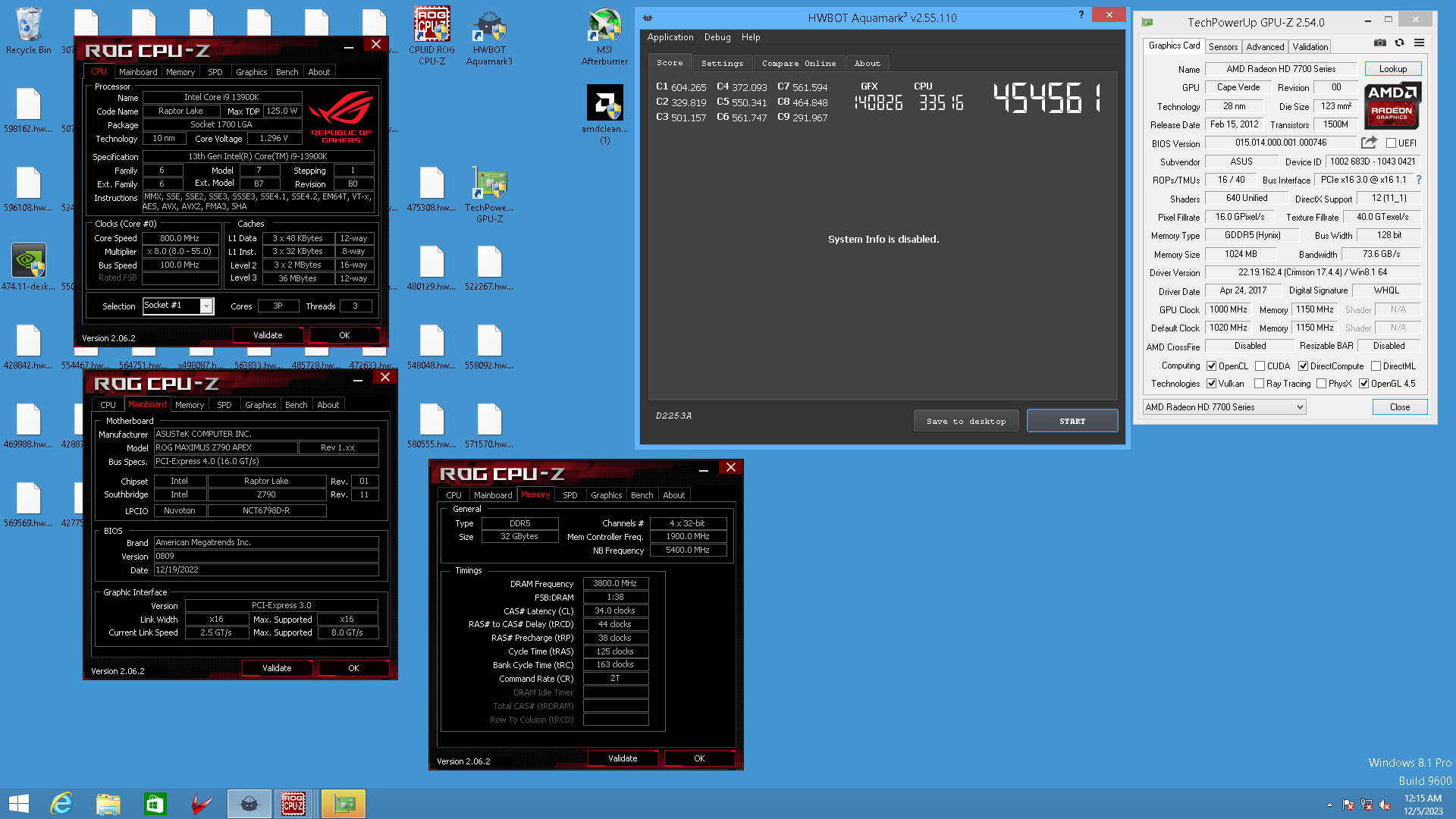This screenshot has width=1456, height=819.
Task: Open the 522267.hw file icon
Action: click(489, 267)
